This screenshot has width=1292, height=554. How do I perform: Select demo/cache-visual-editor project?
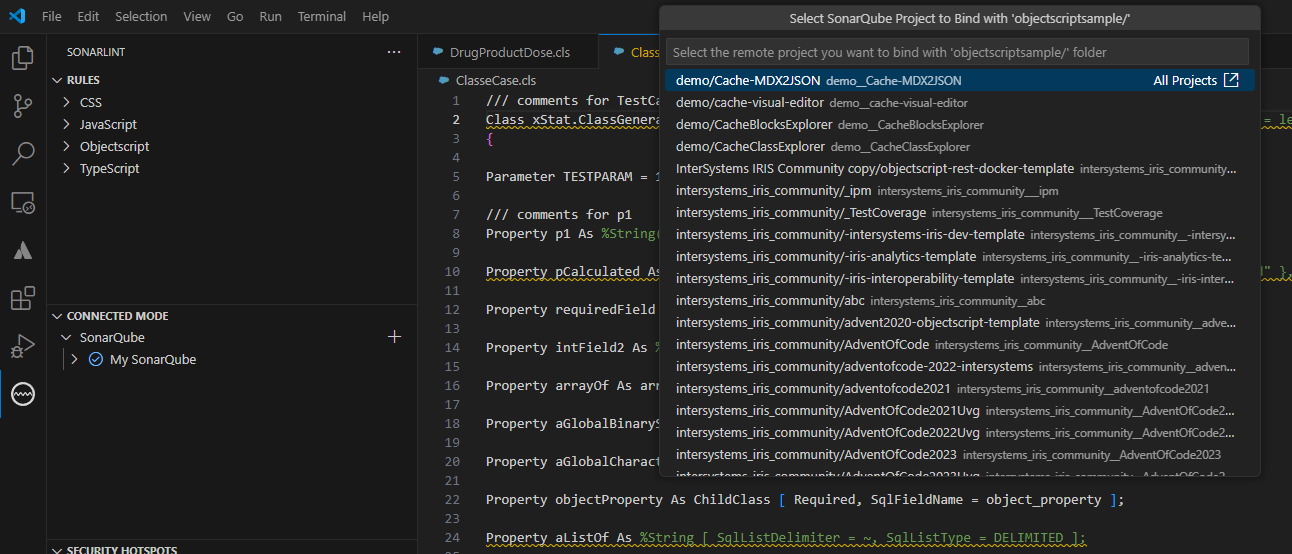(x=960, y=102)
